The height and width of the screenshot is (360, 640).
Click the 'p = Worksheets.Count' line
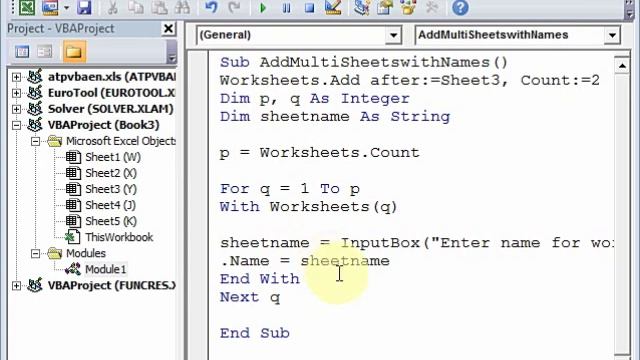coord(320,153)
